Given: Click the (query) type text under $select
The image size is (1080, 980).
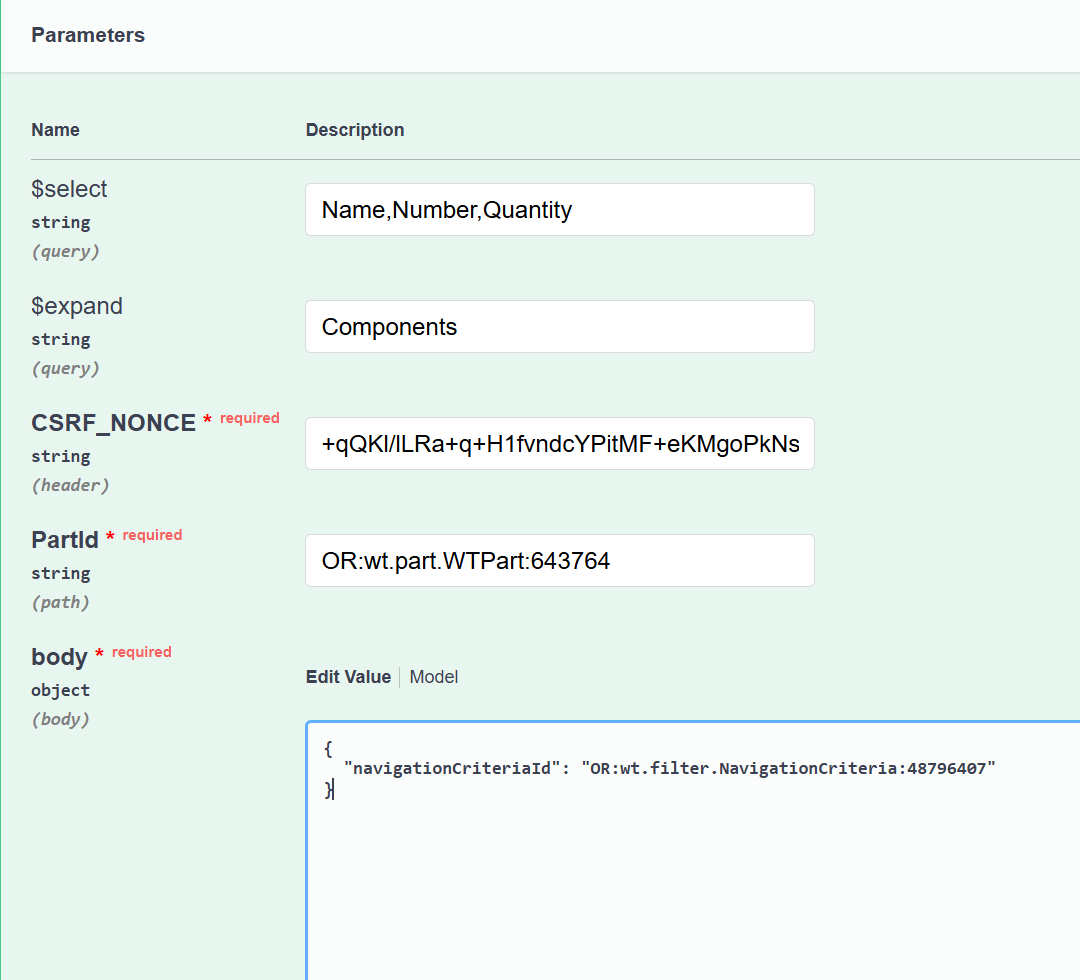Looking at the screenshot, I should (x=66, y=251).
